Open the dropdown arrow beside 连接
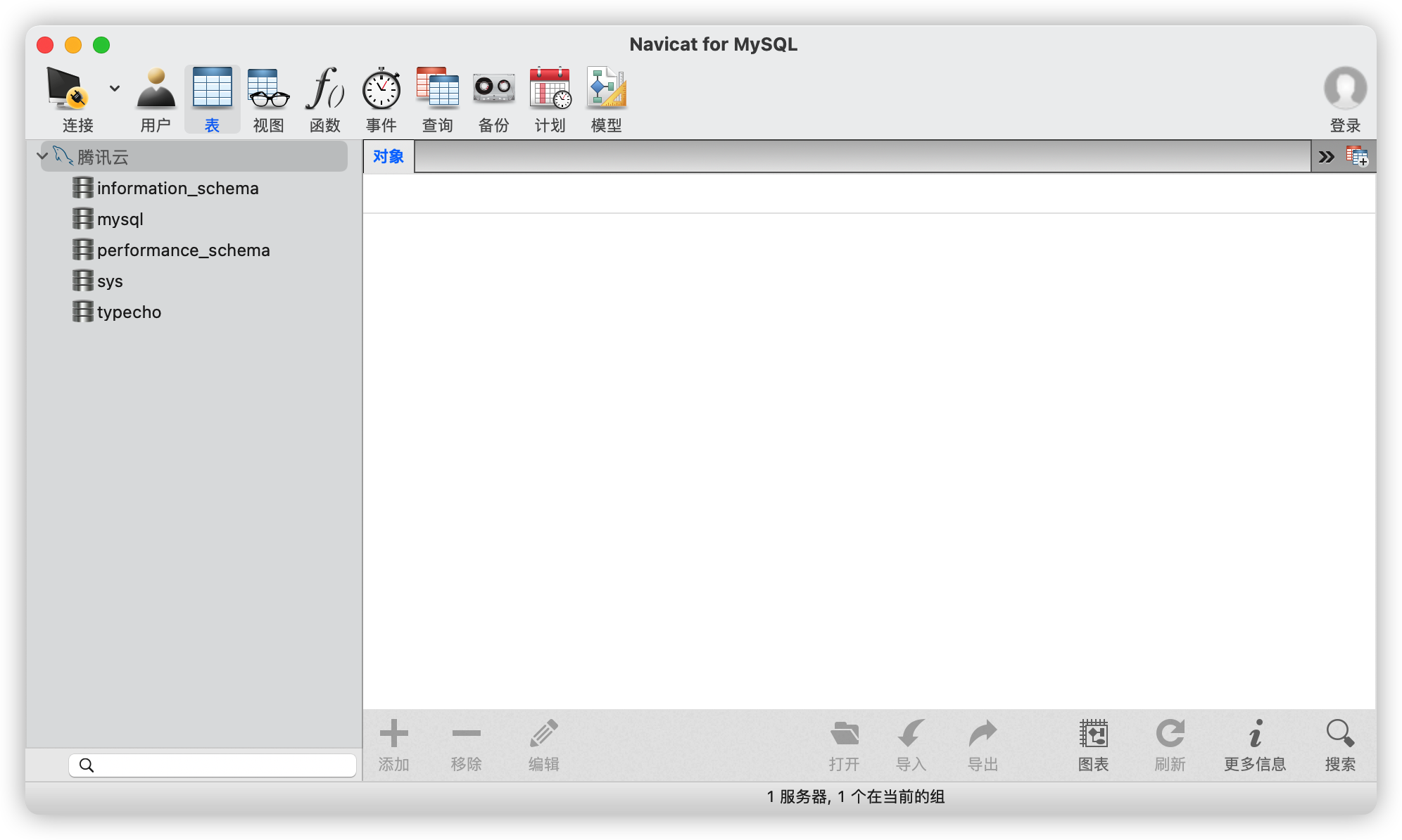Viewport: 1402px width, 840px height. pos(114,89)
